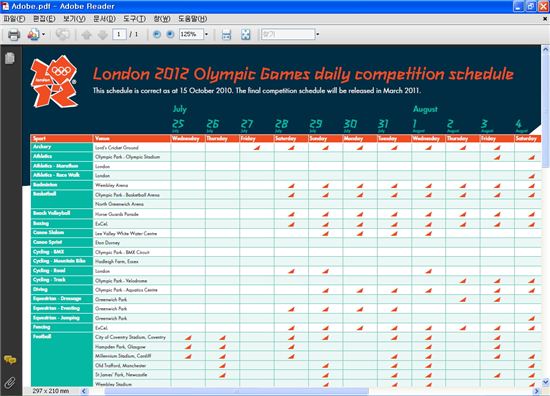Go to next page arrow
Viewport: 550px width, 396px height.
click(102, 35)
